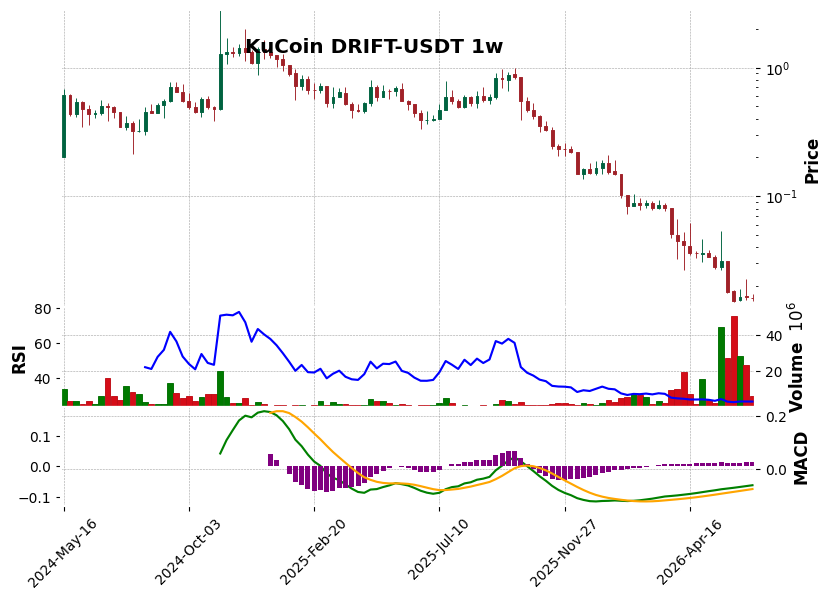Click the tallest red volume bar
Image resolution: width=831 pixels, height=600 pixels.
[734, 360]
